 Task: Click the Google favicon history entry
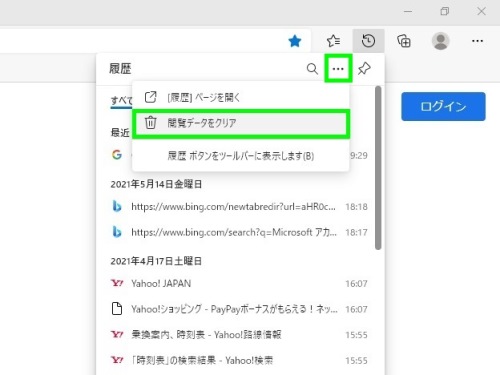click(x=117, y=155)
